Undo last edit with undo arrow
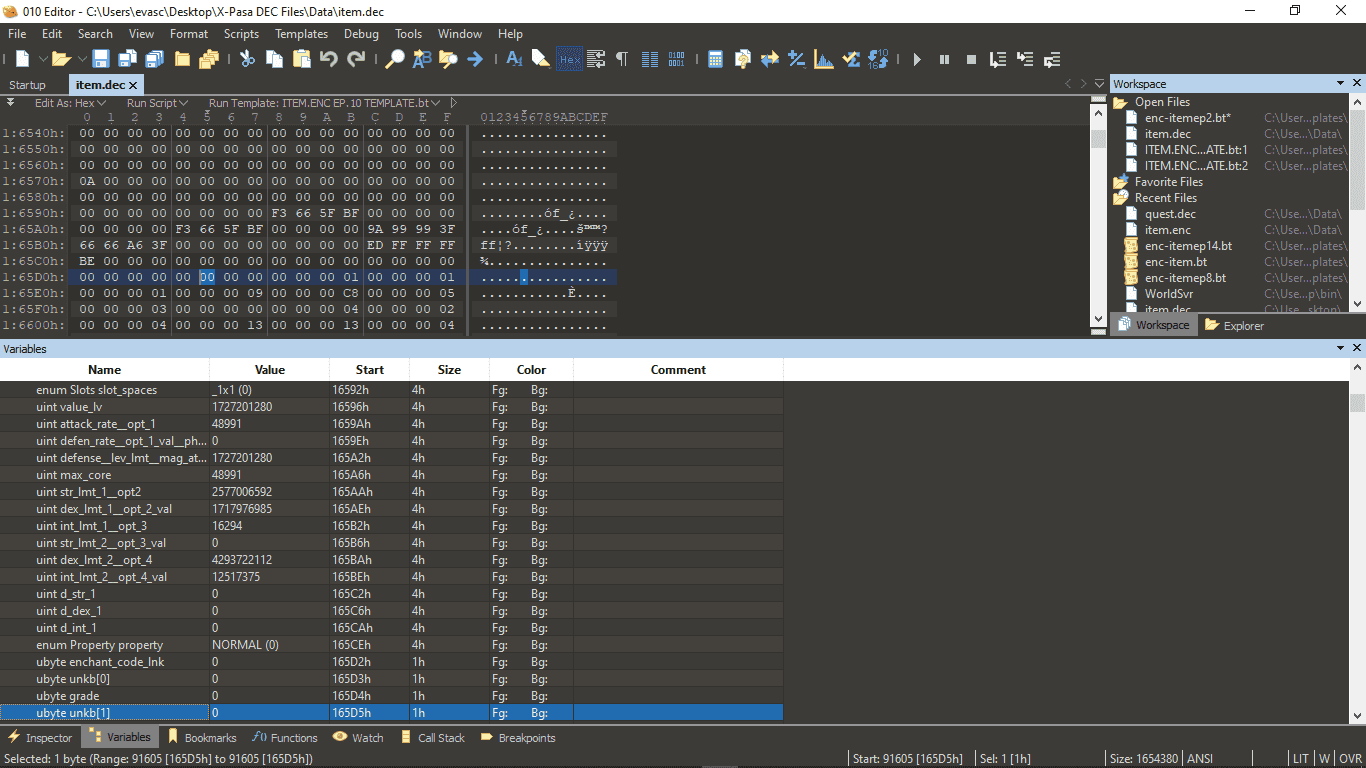Image resolution: width=1366 pixels, height=768 pixels. tap(328, 59)
